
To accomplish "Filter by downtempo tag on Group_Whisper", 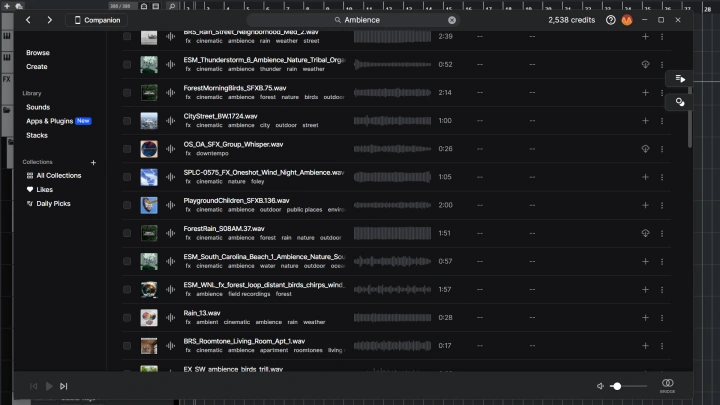I will (x=212, y=153).
